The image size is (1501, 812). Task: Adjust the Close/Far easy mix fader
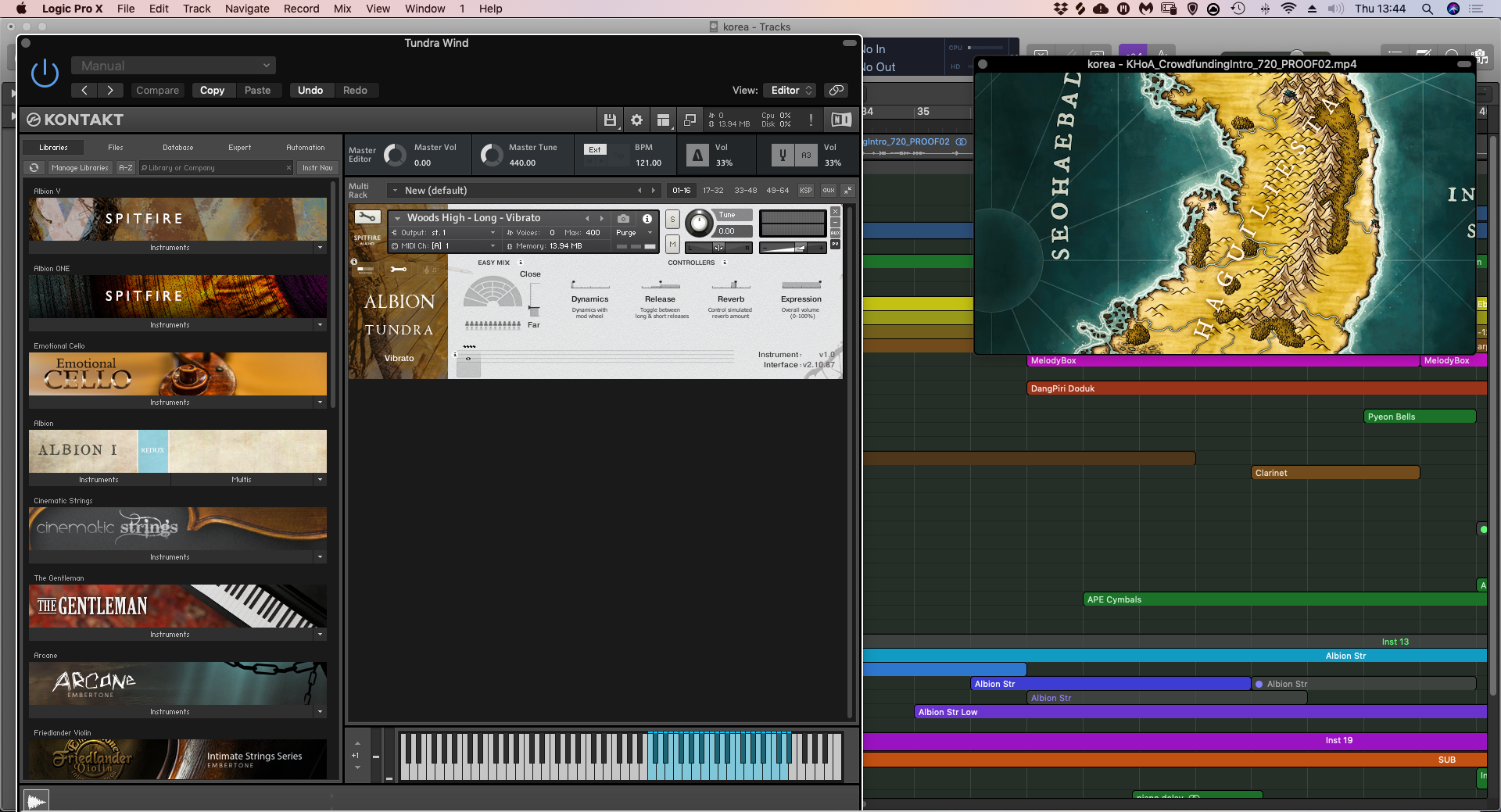534,299
